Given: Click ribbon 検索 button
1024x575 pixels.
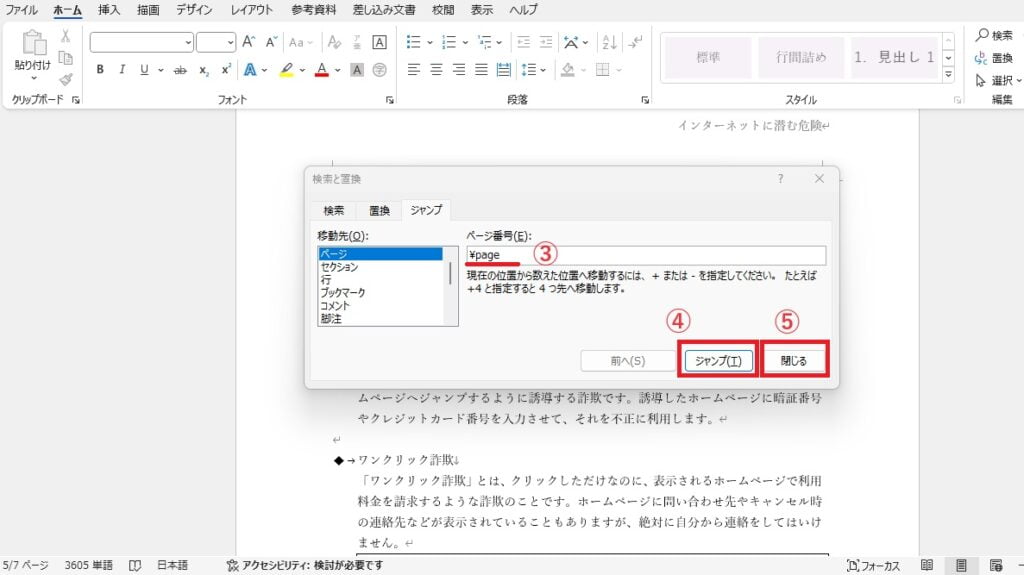Looking at the screenshot, I should coord(995,35).
